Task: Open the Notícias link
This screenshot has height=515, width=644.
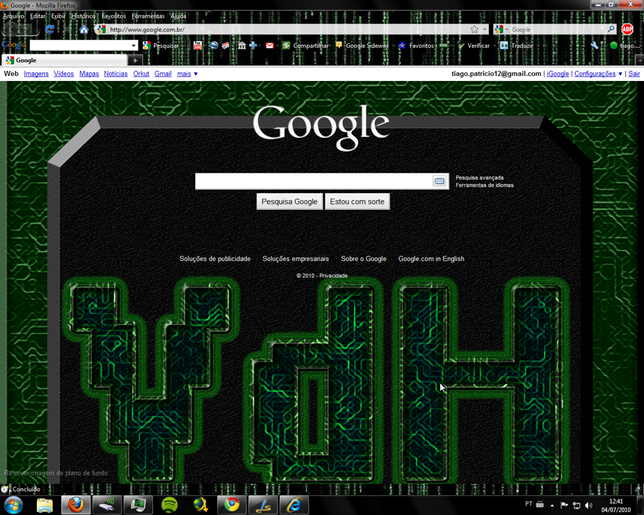Action: [x=116, y=74]
